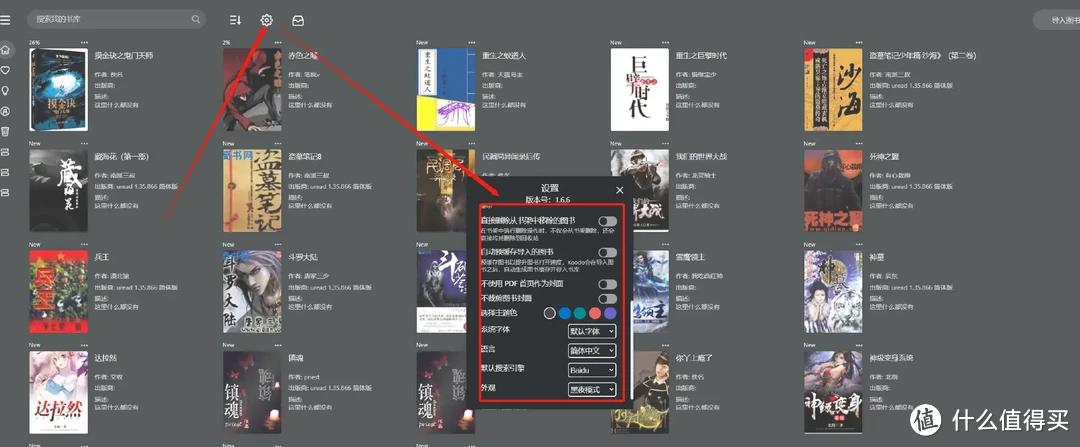
Task: Open the 藏海花 book cover
Action: tap(59, 190)
